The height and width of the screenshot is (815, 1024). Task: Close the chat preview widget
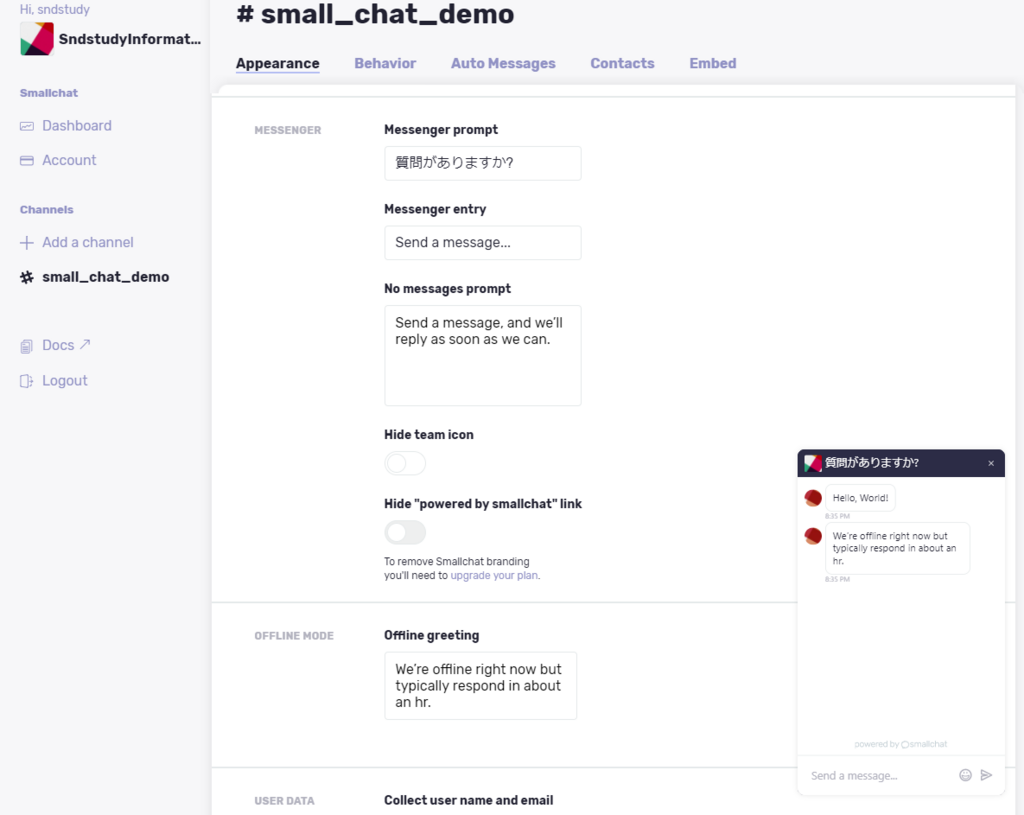pos(991,463)
